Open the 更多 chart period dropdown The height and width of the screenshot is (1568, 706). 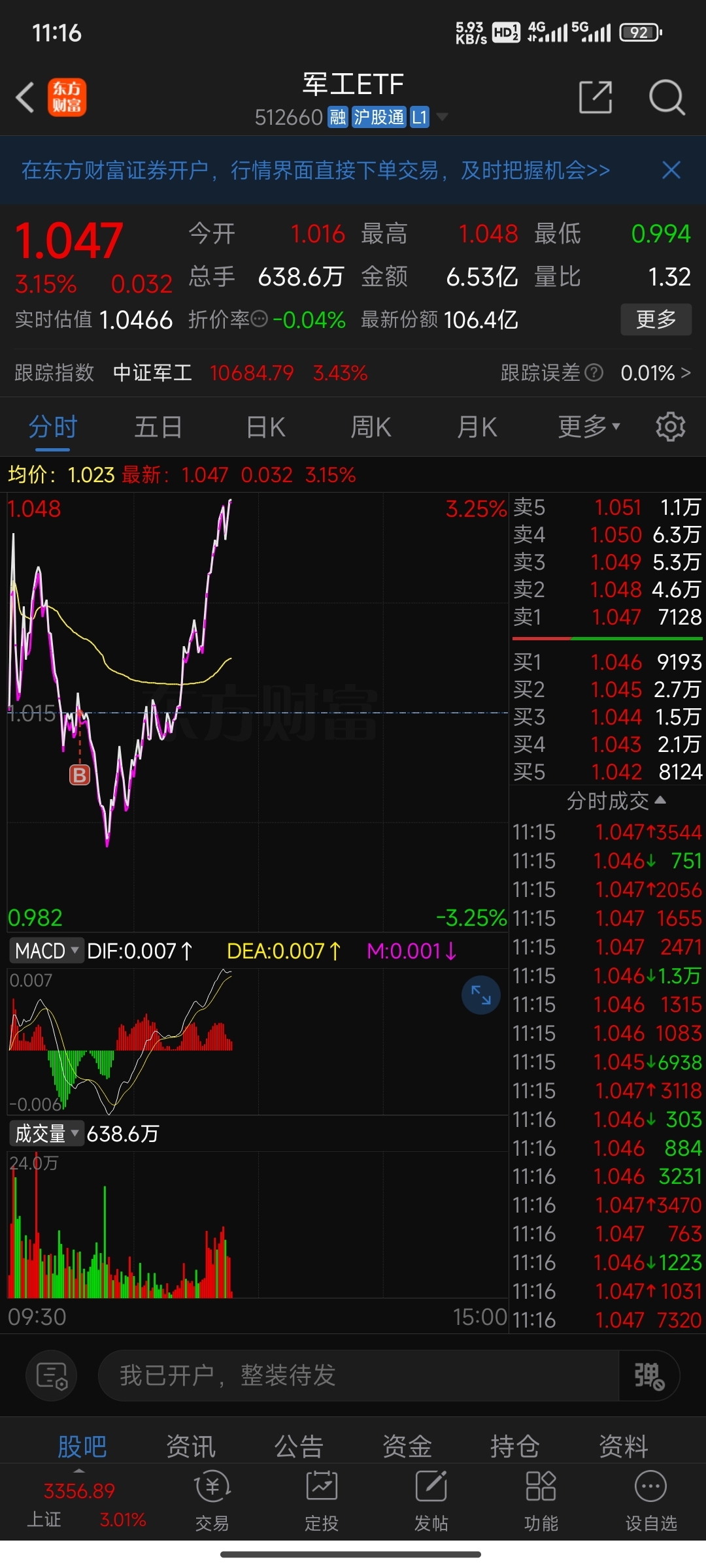pyautogui.click(x=589, y=427)
